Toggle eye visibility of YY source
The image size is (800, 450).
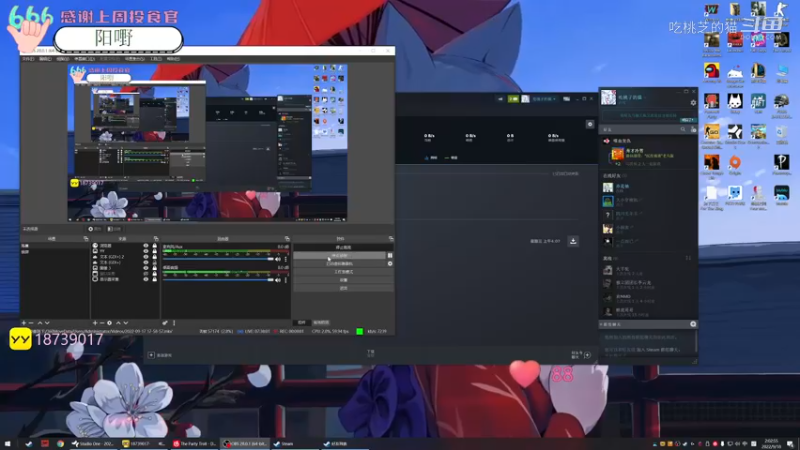pyautogui.click(x=146, y=252)
